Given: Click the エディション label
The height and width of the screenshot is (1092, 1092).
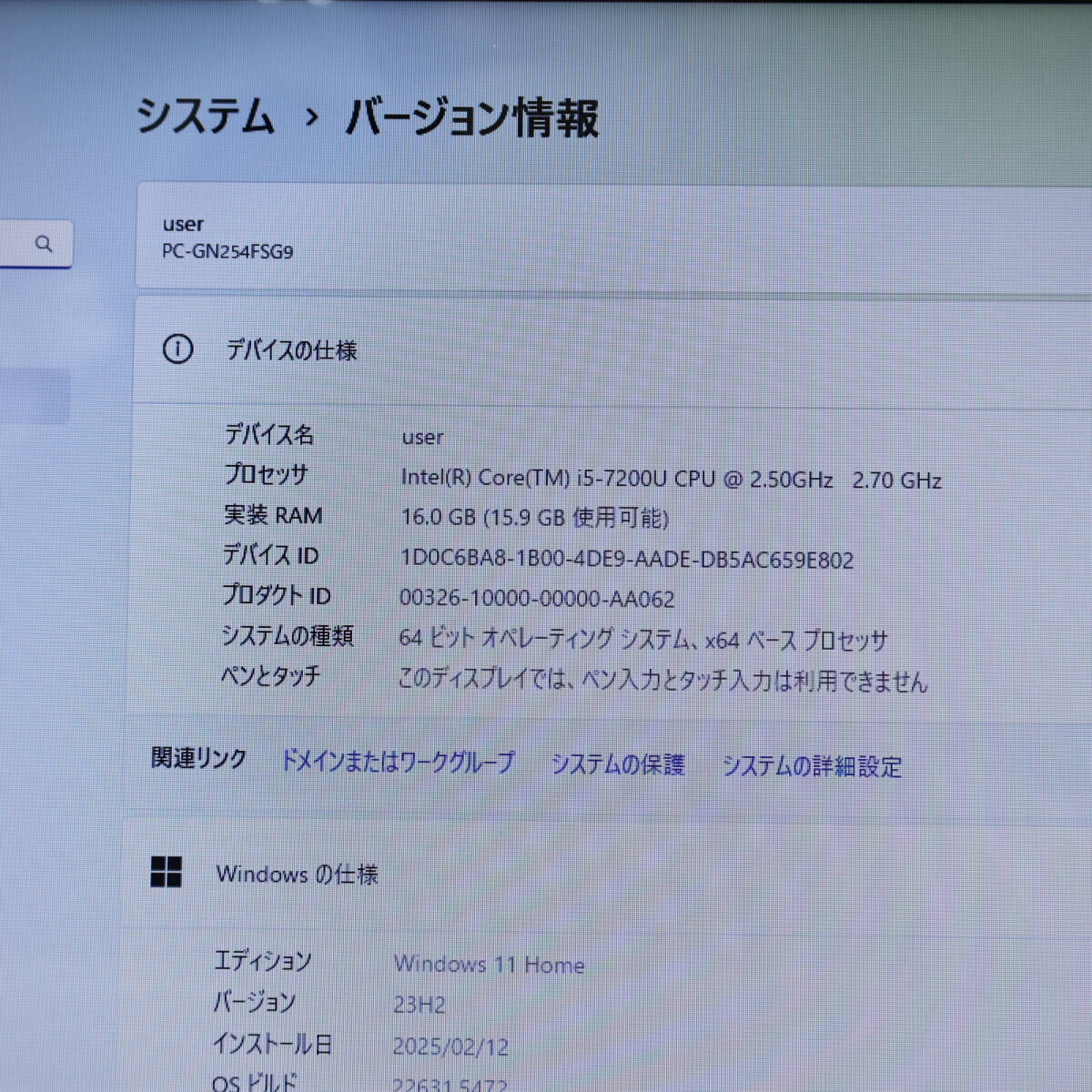Looking at the screenshot, I should coord(263,960).
